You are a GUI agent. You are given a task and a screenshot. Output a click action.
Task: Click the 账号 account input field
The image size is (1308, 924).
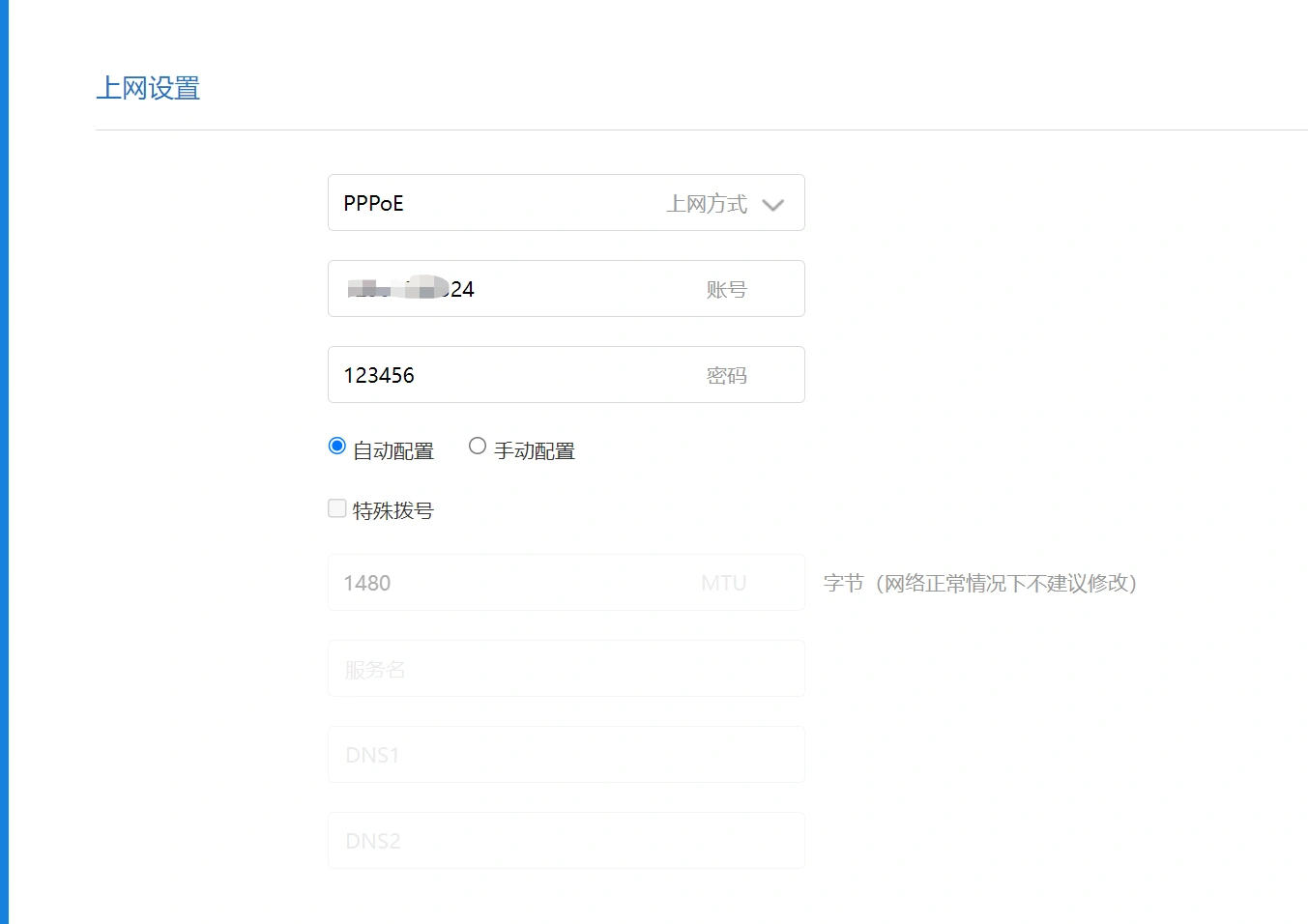pos(566,289)
